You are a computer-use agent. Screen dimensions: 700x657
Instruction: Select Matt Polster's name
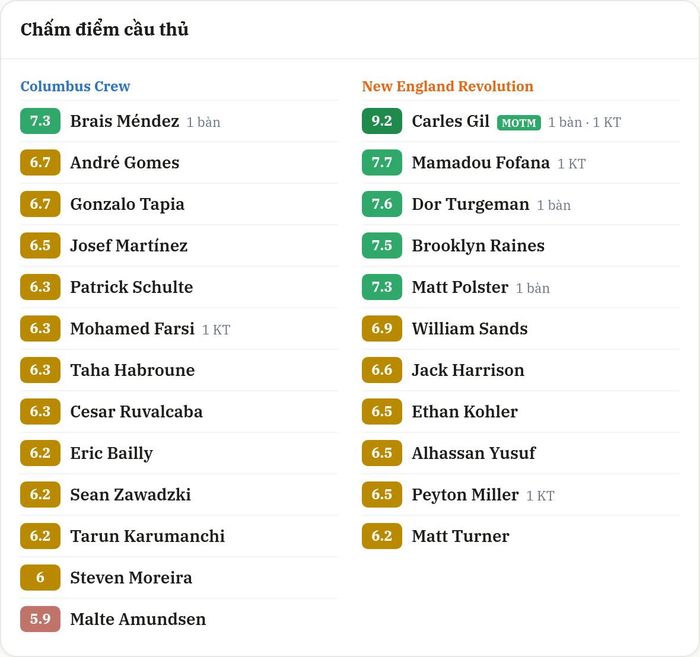tap(460, 287)
